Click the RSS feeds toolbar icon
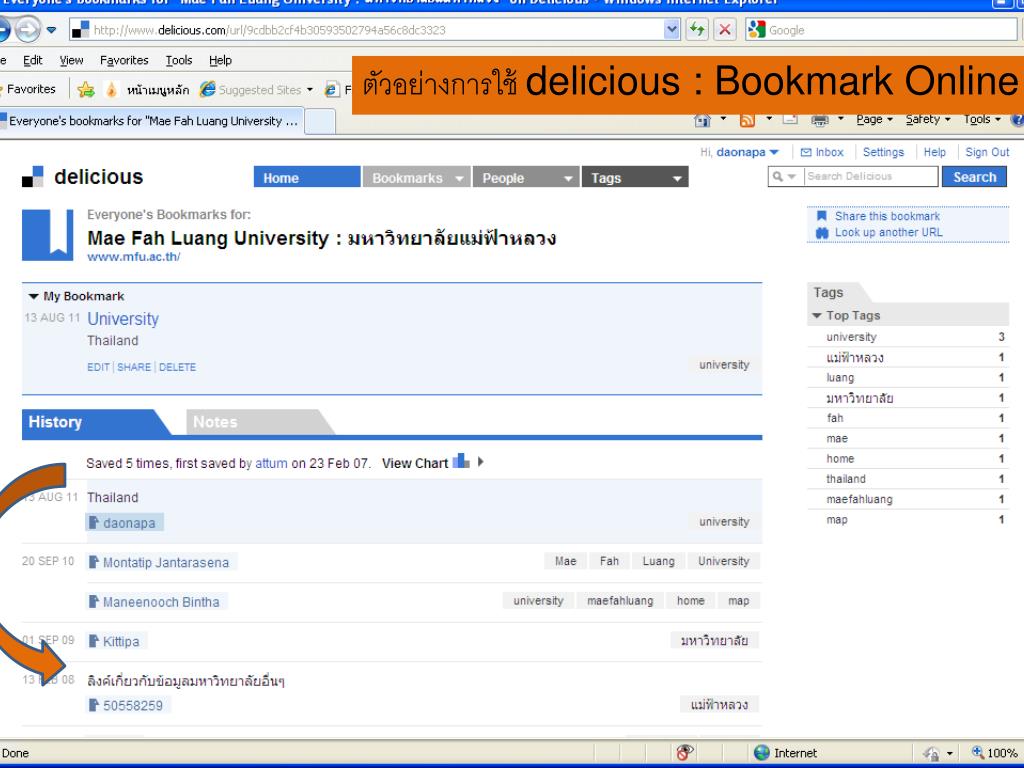The image size is (1024, 768). (x=747, y=120)
